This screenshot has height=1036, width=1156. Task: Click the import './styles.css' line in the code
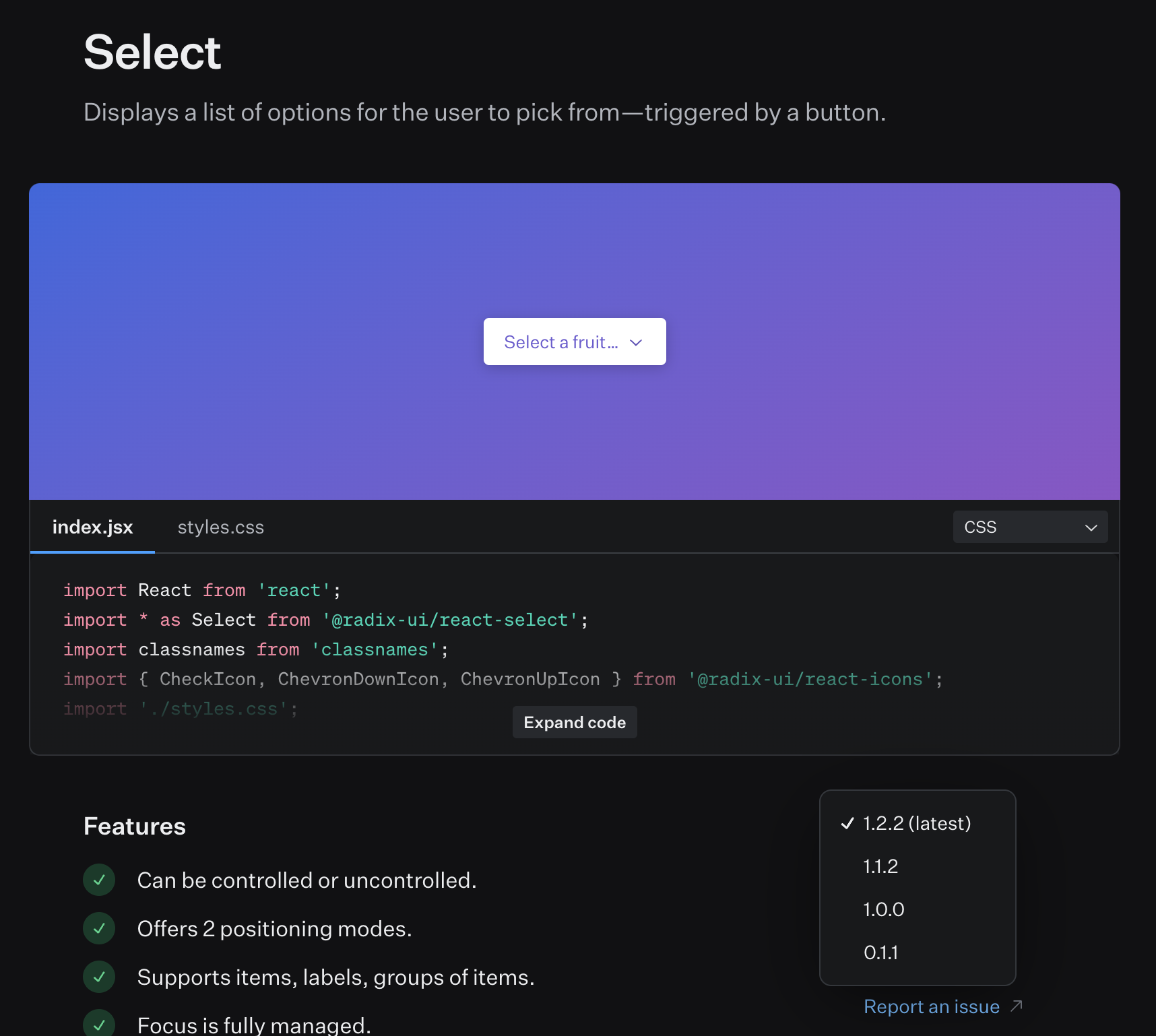(x=180, y=708)
